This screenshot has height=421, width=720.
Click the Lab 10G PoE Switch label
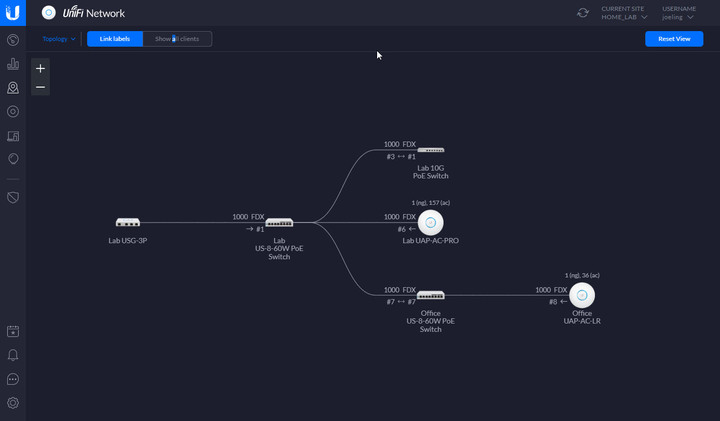tap(431, 172)
